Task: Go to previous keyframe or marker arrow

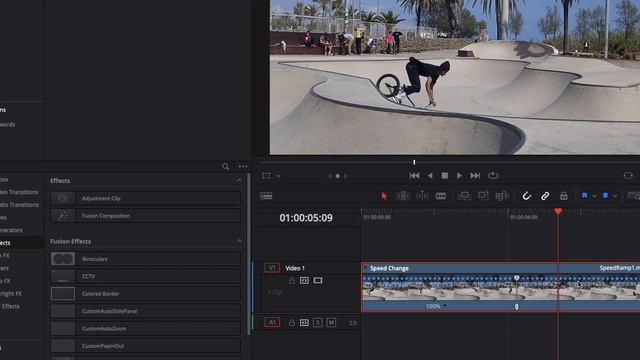Action: point(330,176)
